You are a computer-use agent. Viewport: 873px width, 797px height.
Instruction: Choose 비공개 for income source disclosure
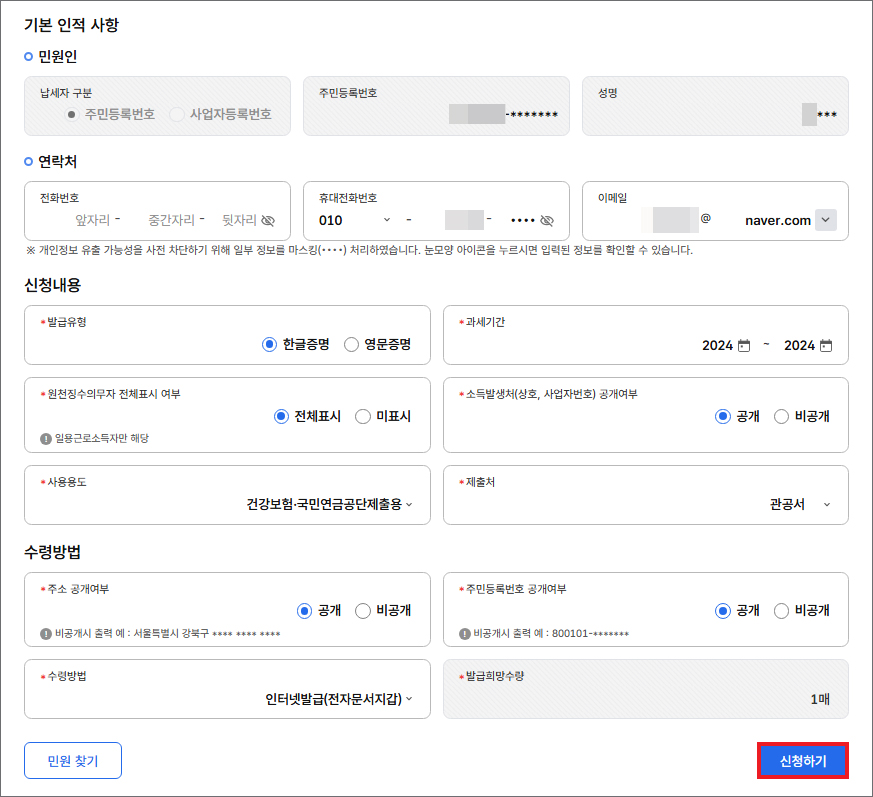coord(782,417)
